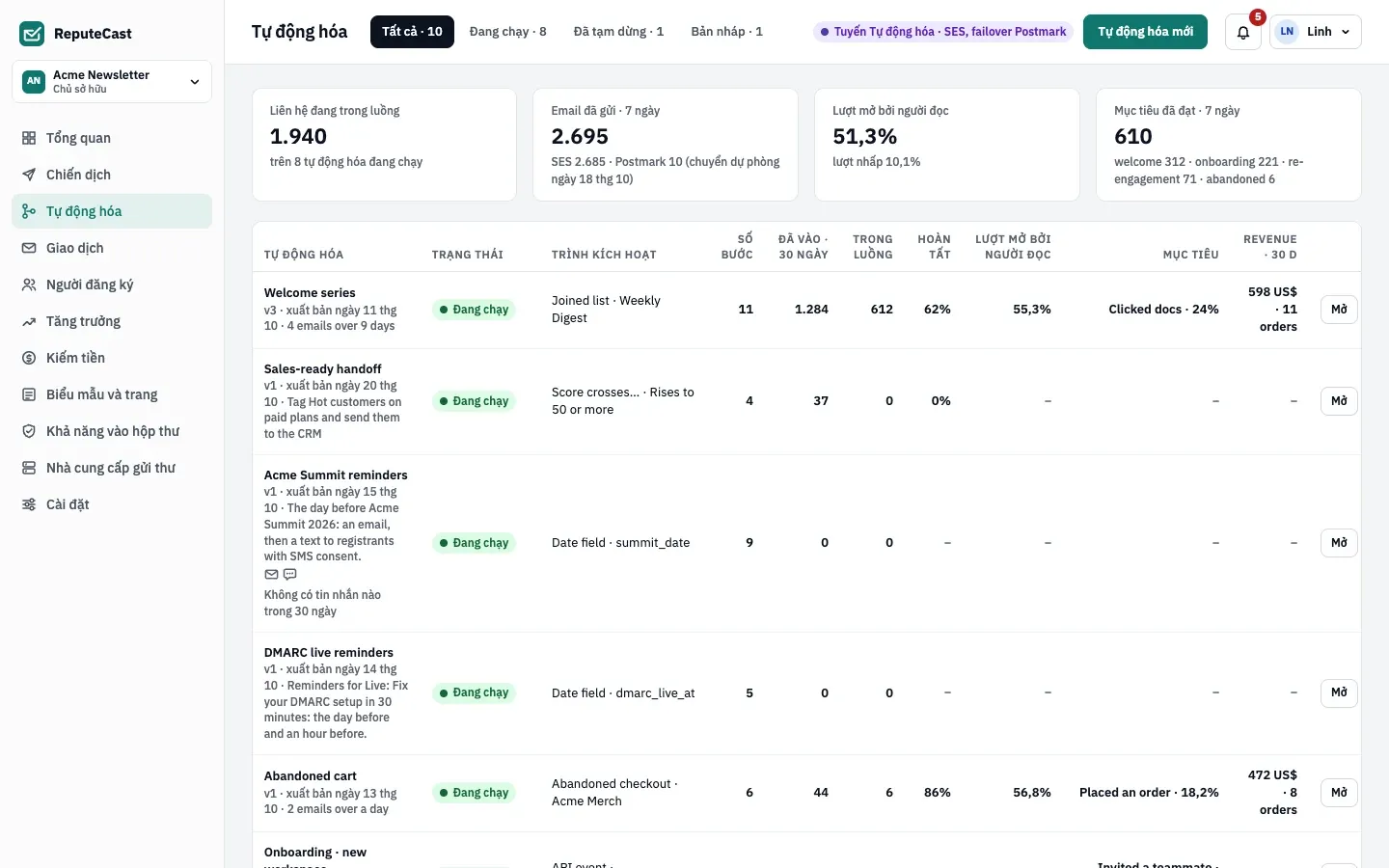
Task: Click the ReputeCast logo icon
Action: tap(32, 34)
